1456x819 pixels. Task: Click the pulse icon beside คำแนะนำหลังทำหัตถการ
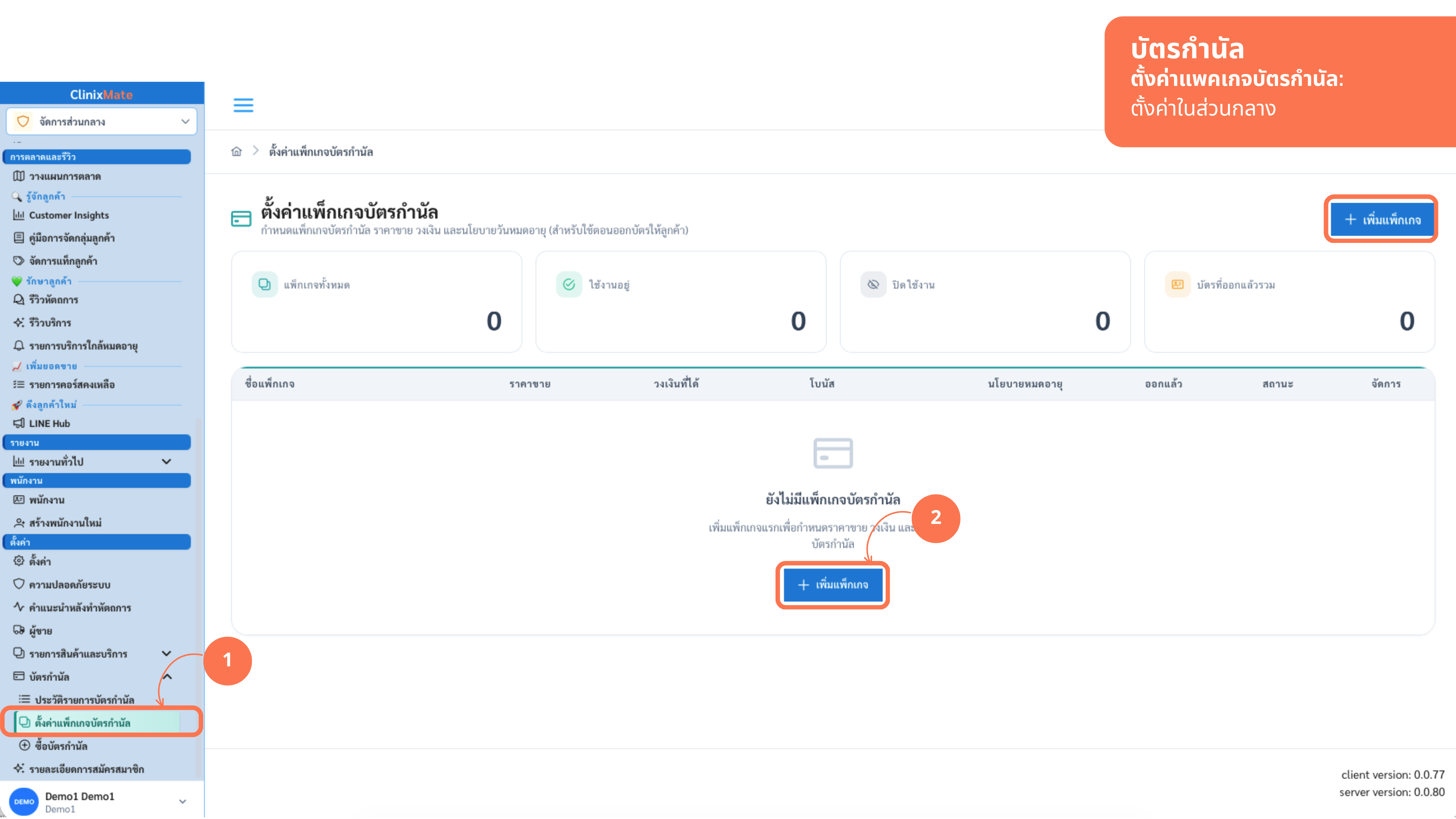pyautogui.click(x=19, y=607)
